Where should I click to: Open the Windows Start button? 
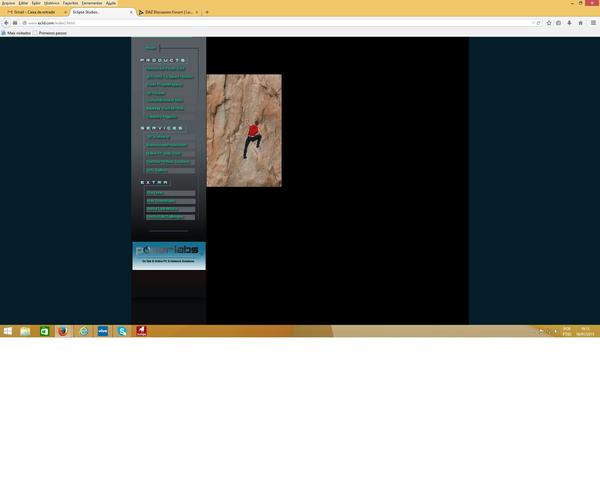(x=8, y=331)
